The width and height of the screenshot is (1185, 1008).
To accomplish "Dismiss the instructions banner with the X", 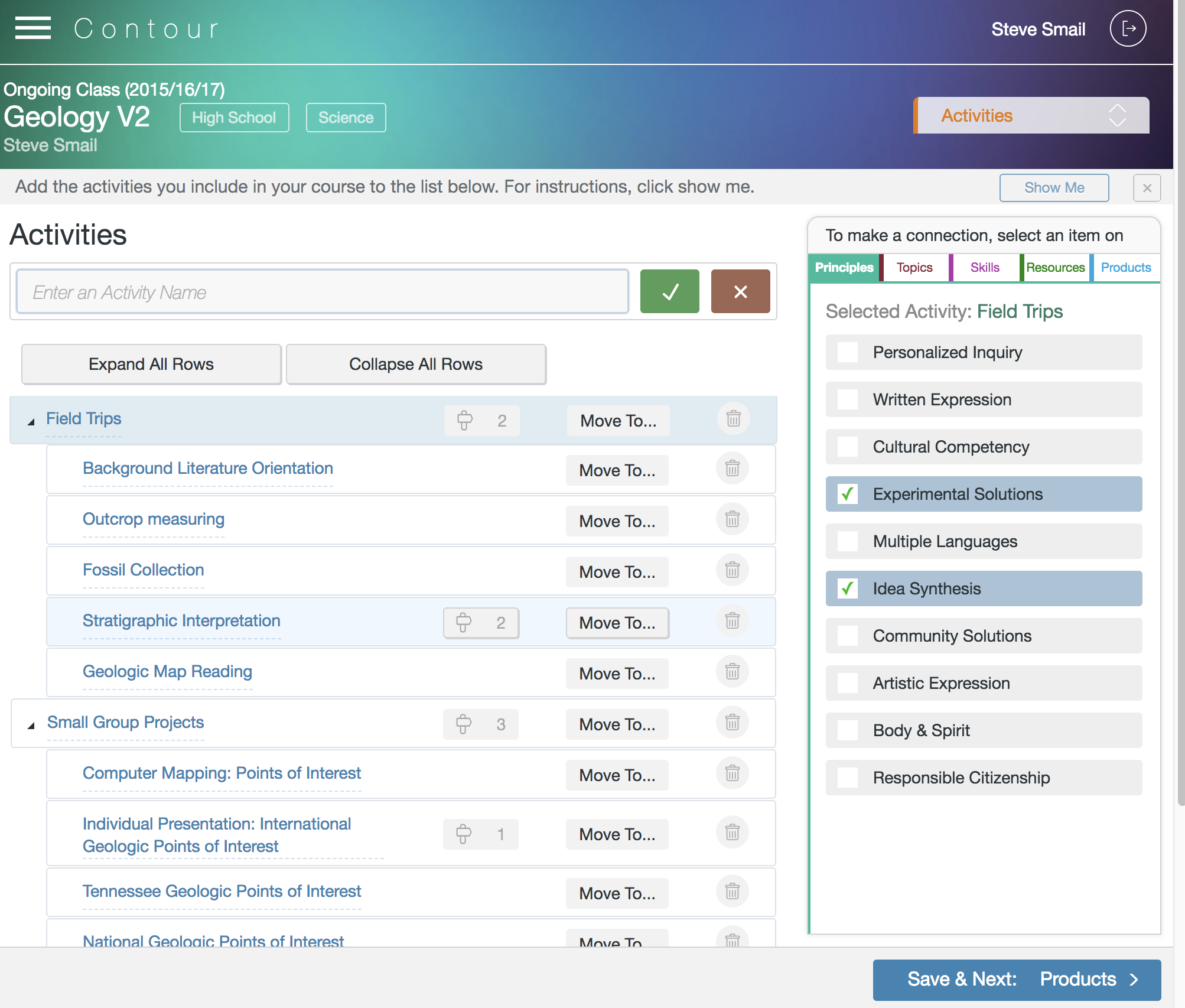I will pos(1147,187).
